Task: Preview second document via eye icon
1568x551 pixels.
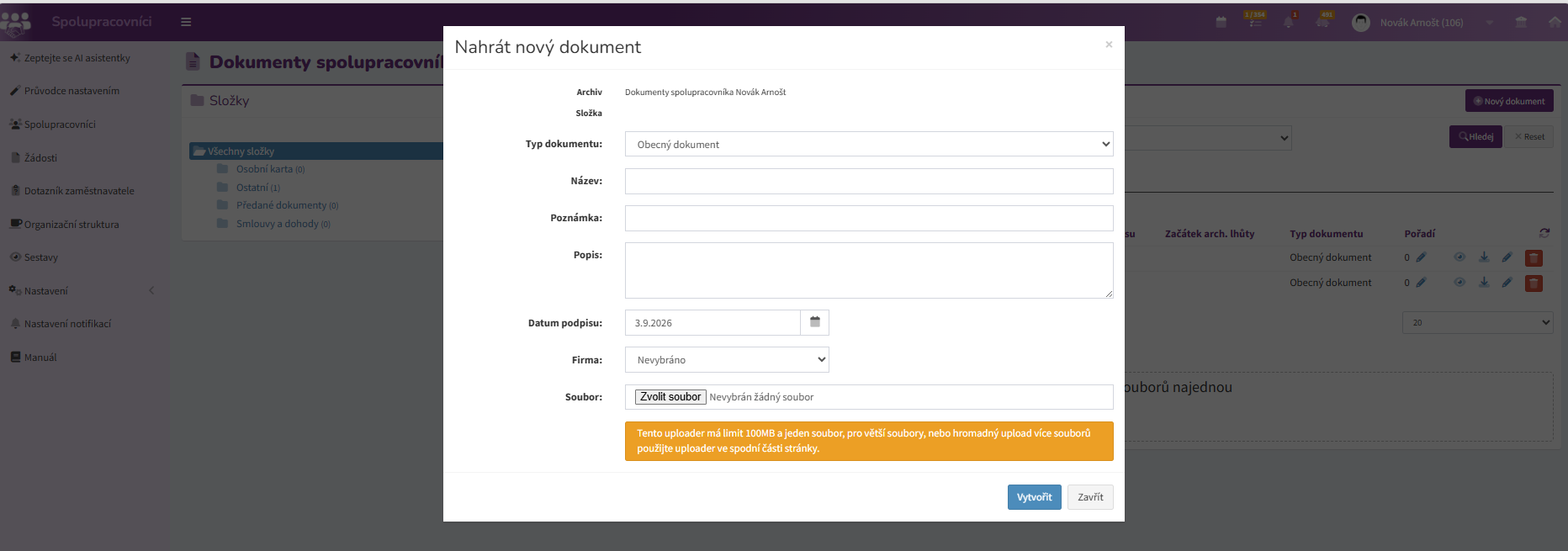Action: [x=1459, y=283]
